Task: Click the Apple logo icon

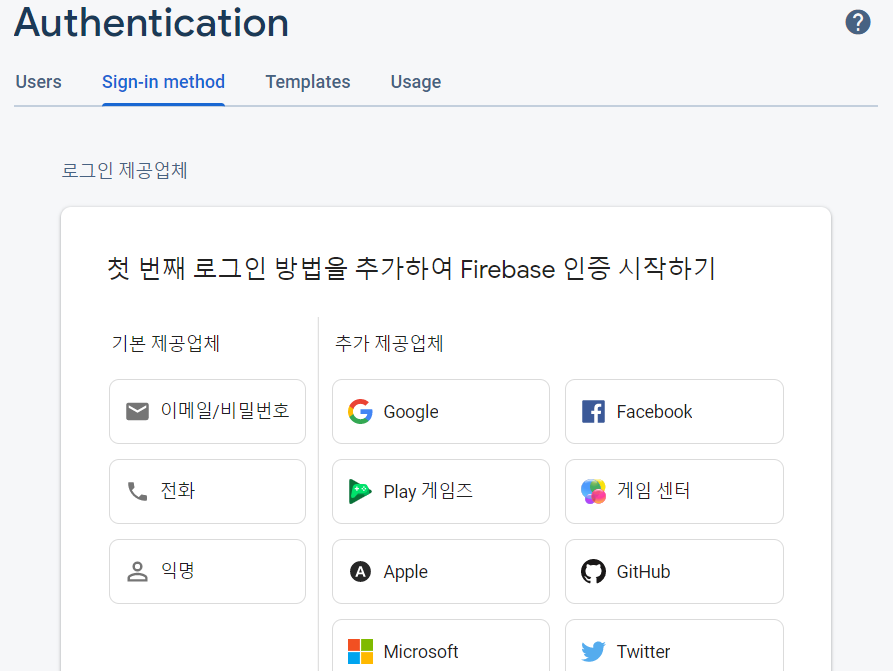Action: click(x=360, y=571)
